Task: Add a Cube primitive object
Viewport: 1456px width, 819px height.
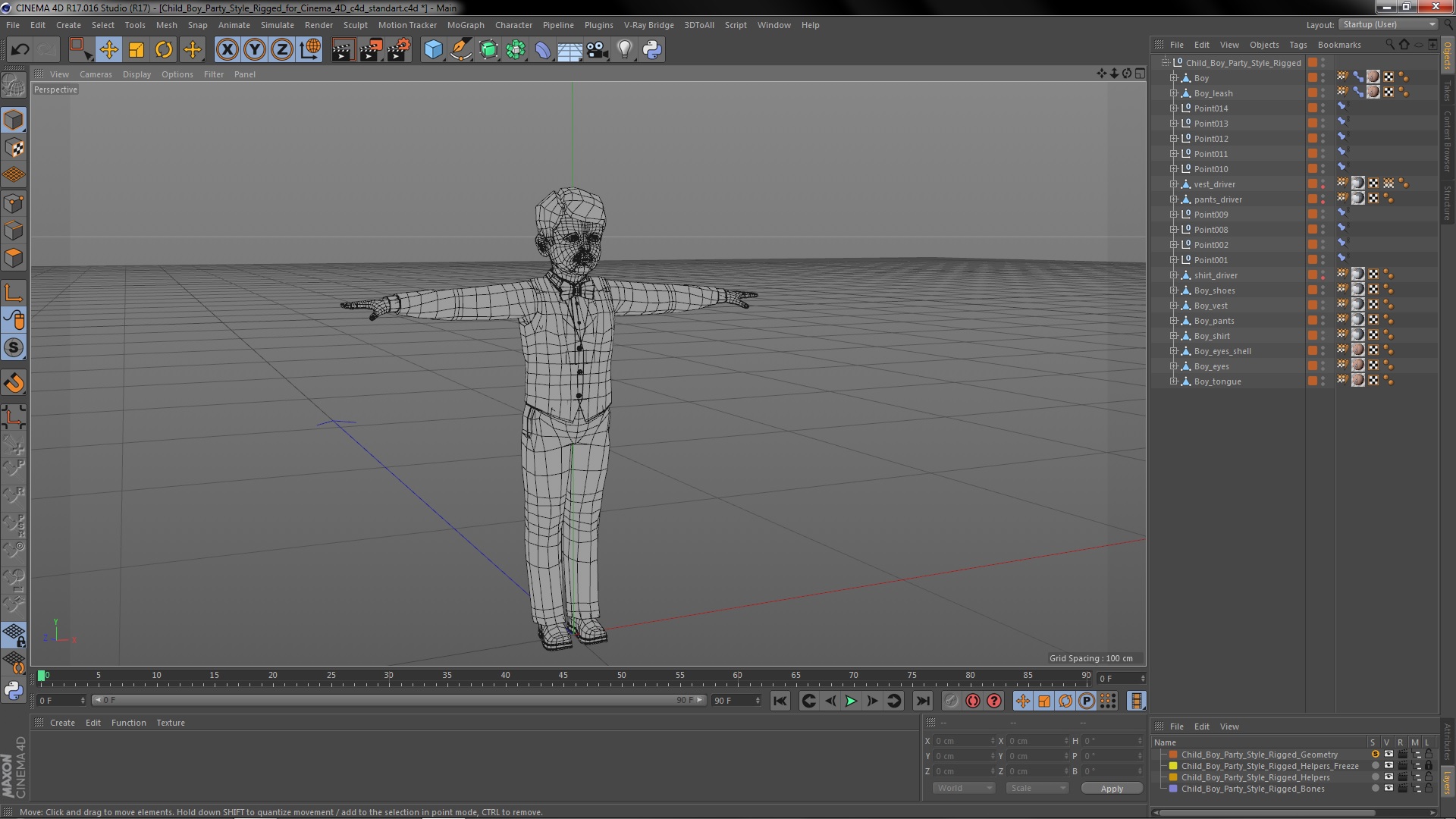Action: [x=433, y=50]
